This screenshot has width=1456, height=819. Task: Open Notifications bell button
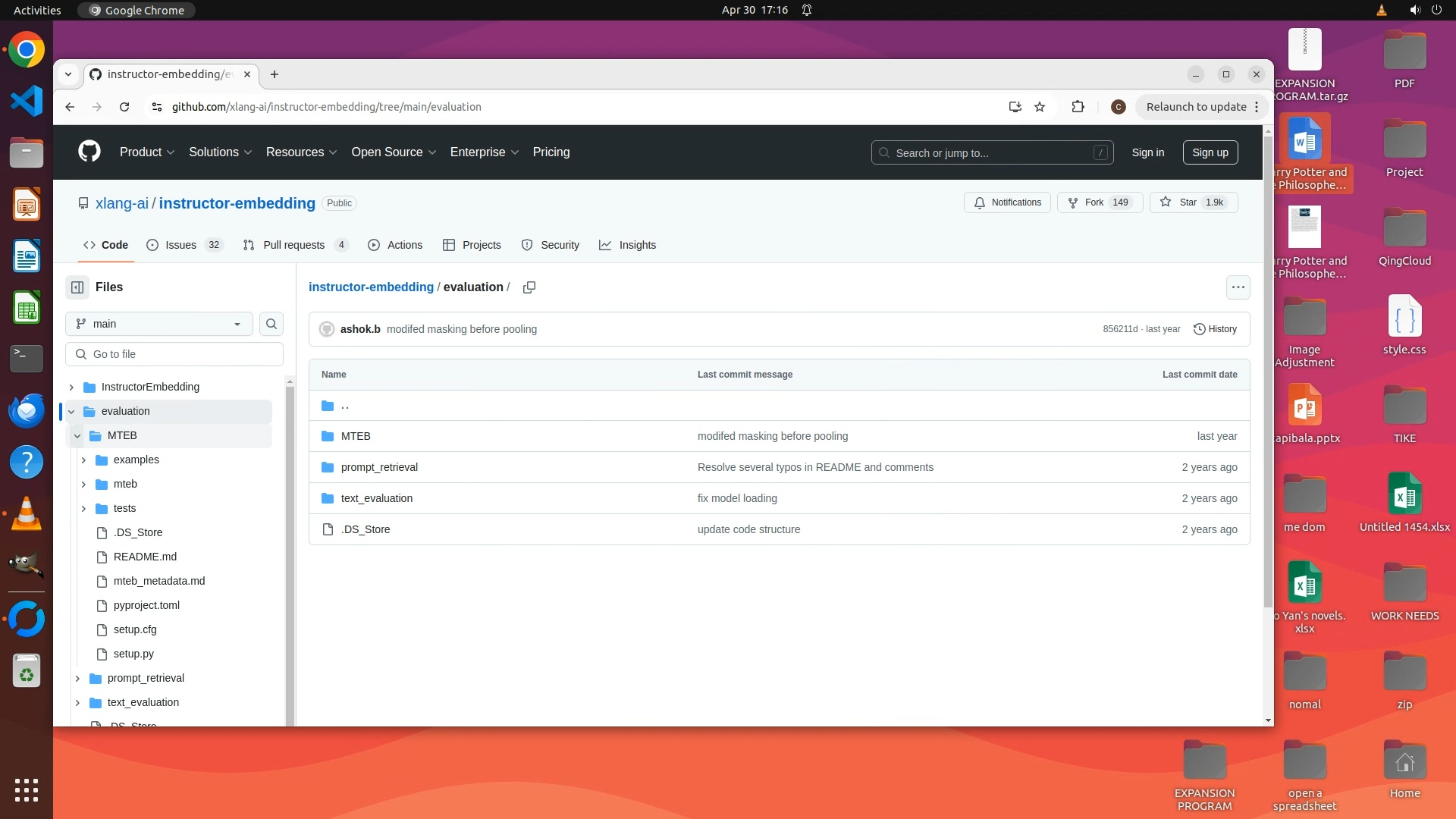point(1007,202)
